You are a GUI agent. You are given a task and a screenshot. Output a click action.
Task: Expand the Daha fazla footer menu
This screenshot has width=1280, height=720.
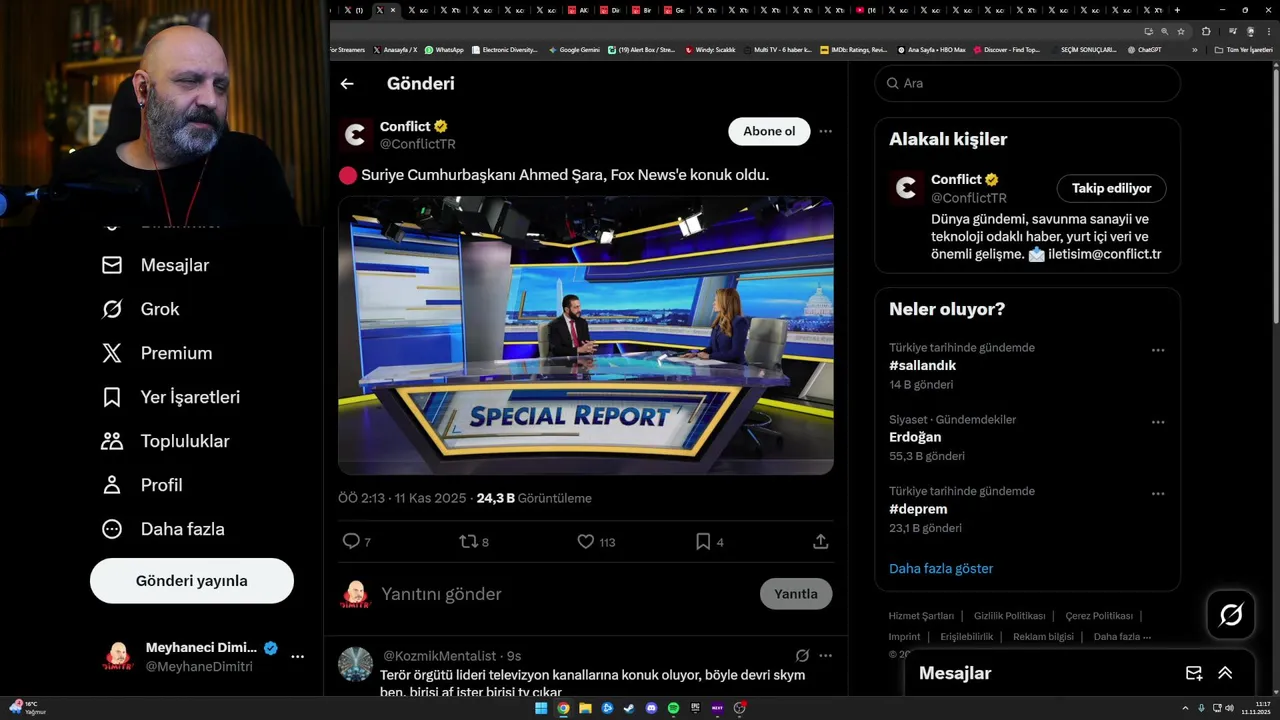point(1122,637)
